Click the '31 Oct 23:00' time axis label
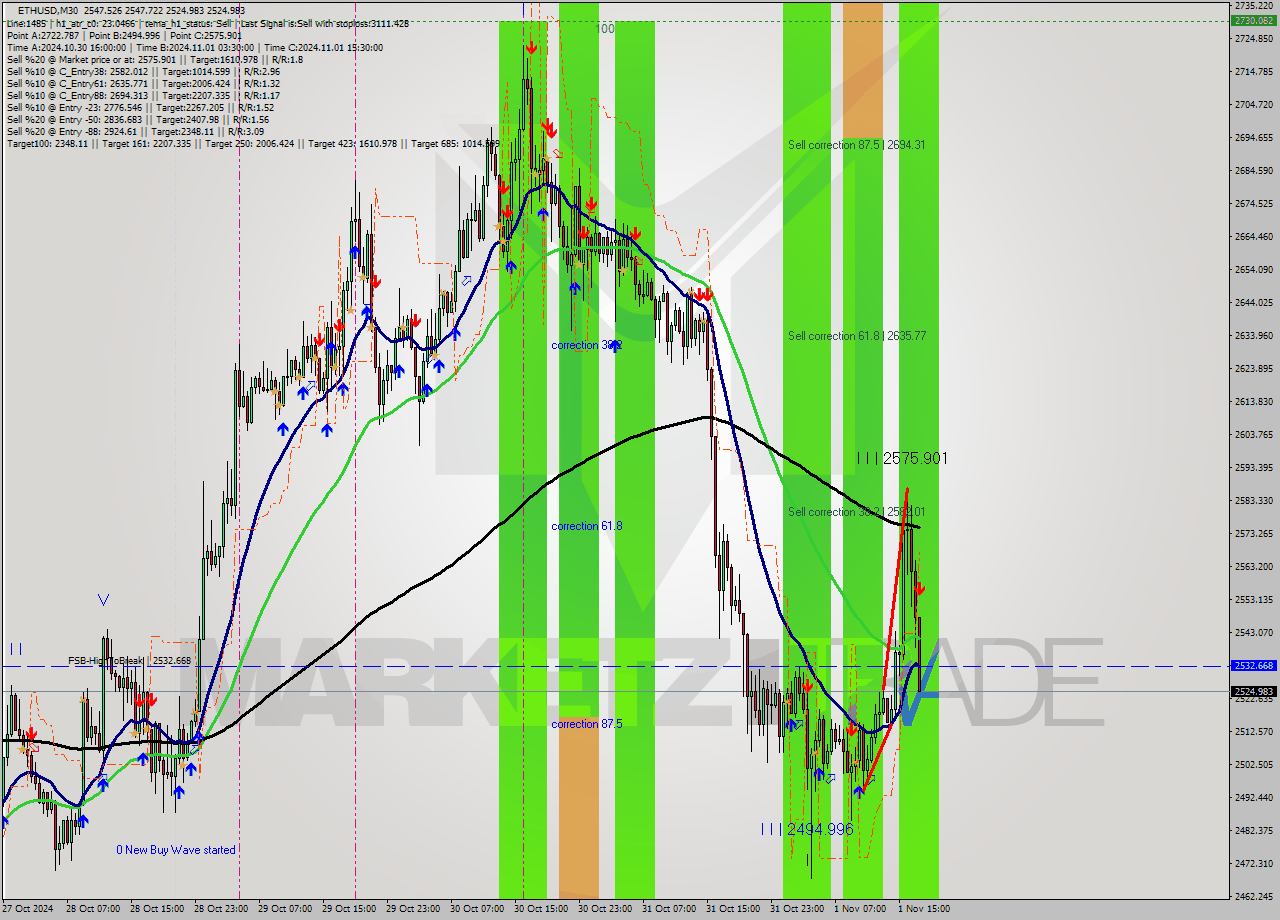This screenshot has width=1280, height=920. tap(796, 909)
